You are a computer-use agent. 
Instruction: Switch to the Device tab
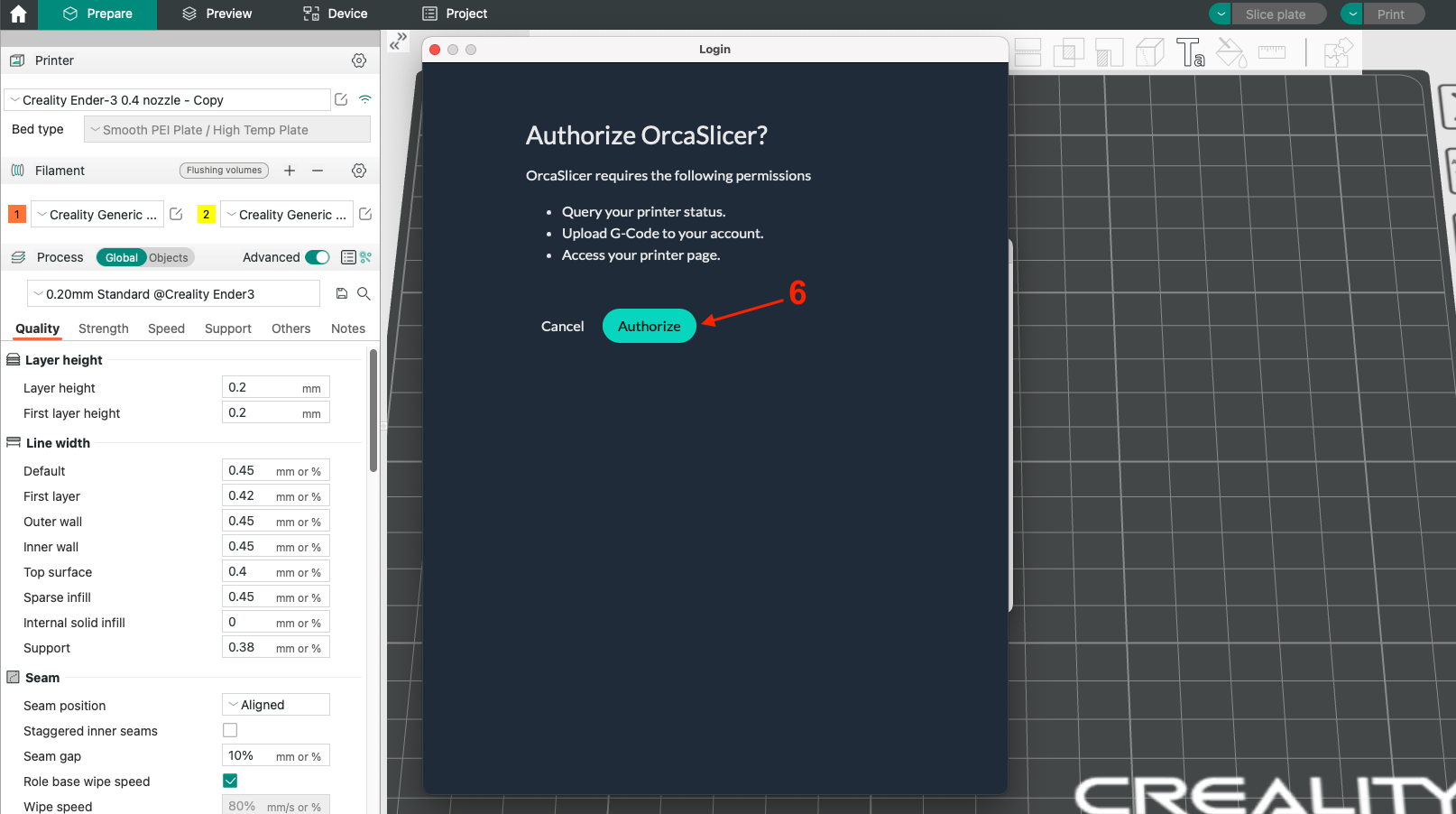click(x=335, y=14)
